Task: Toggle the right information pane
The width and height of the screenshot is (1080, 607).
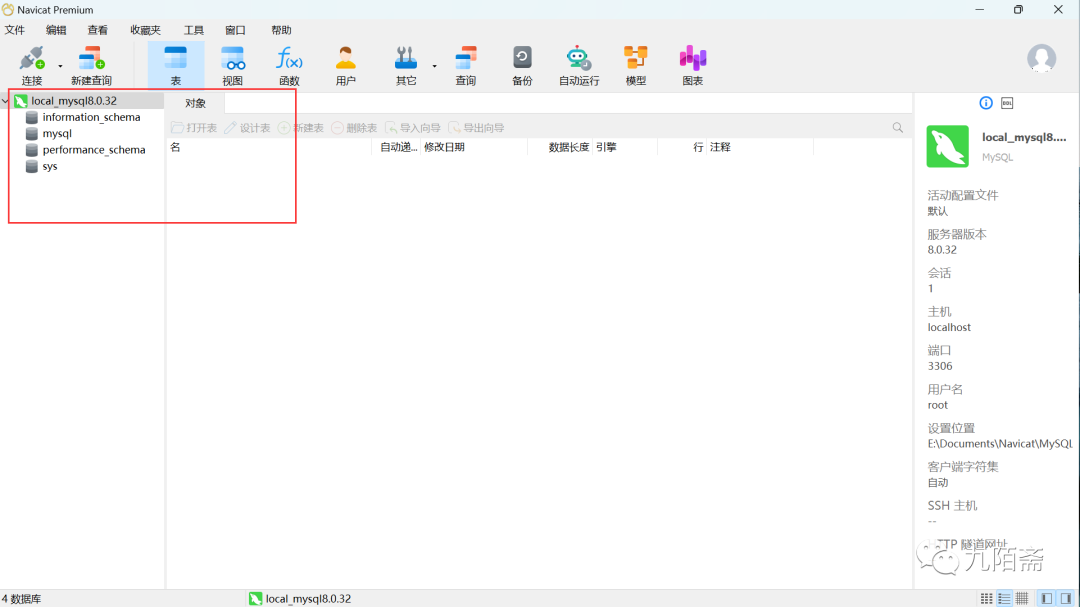Action: coord(1066,599)
